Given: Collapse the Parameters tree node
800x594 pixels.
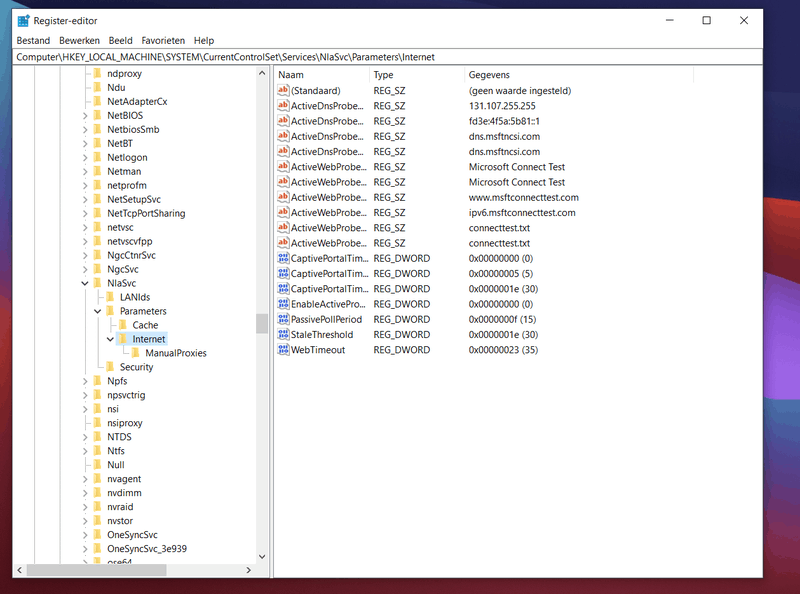Looking at the screenshot, I should point(97,311).
